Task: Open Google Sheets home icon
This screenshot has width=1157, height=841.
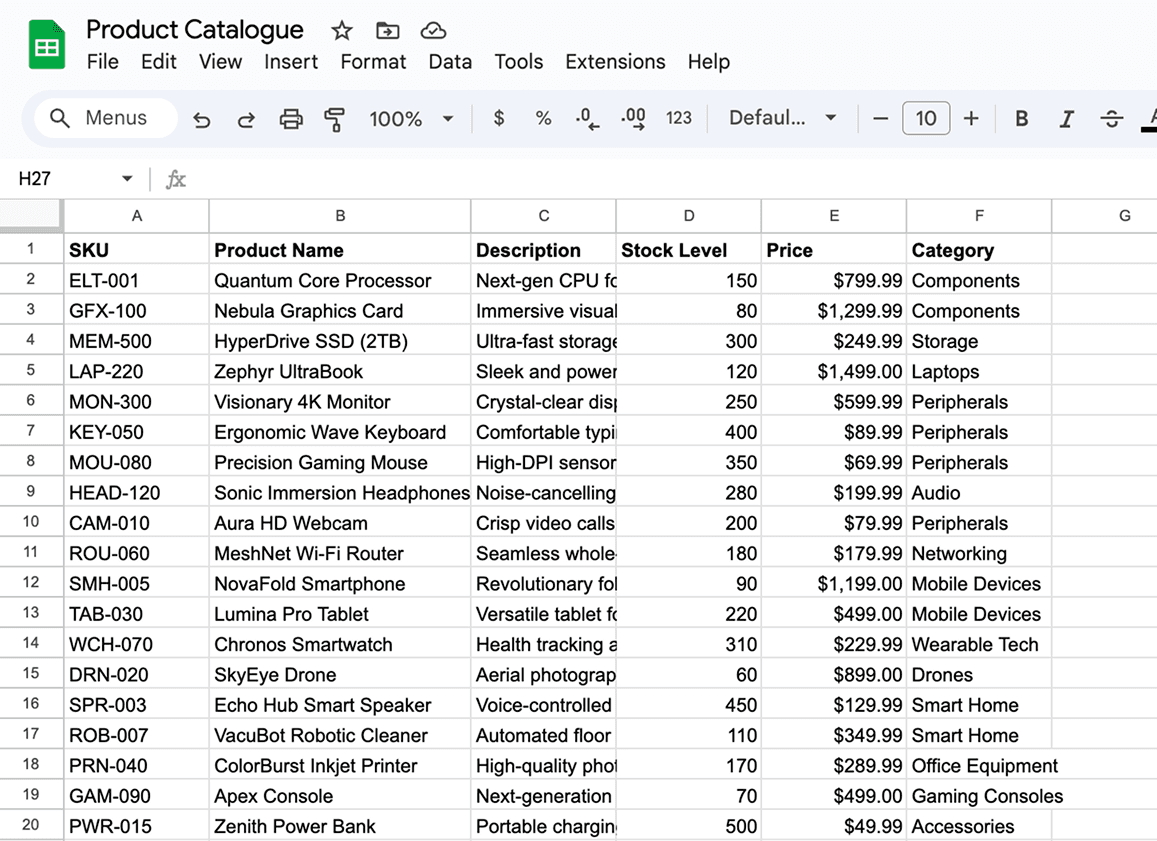Action: (x=46, y=47)
